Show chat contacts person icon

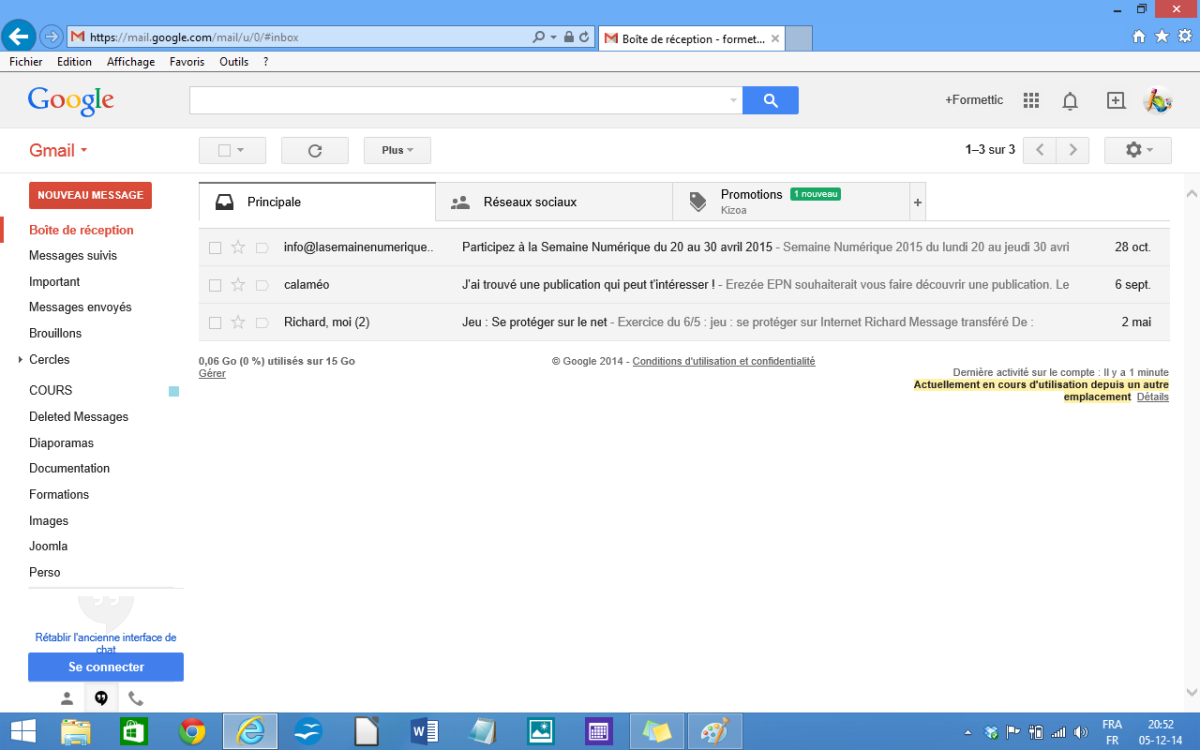[x=67, y=698]
